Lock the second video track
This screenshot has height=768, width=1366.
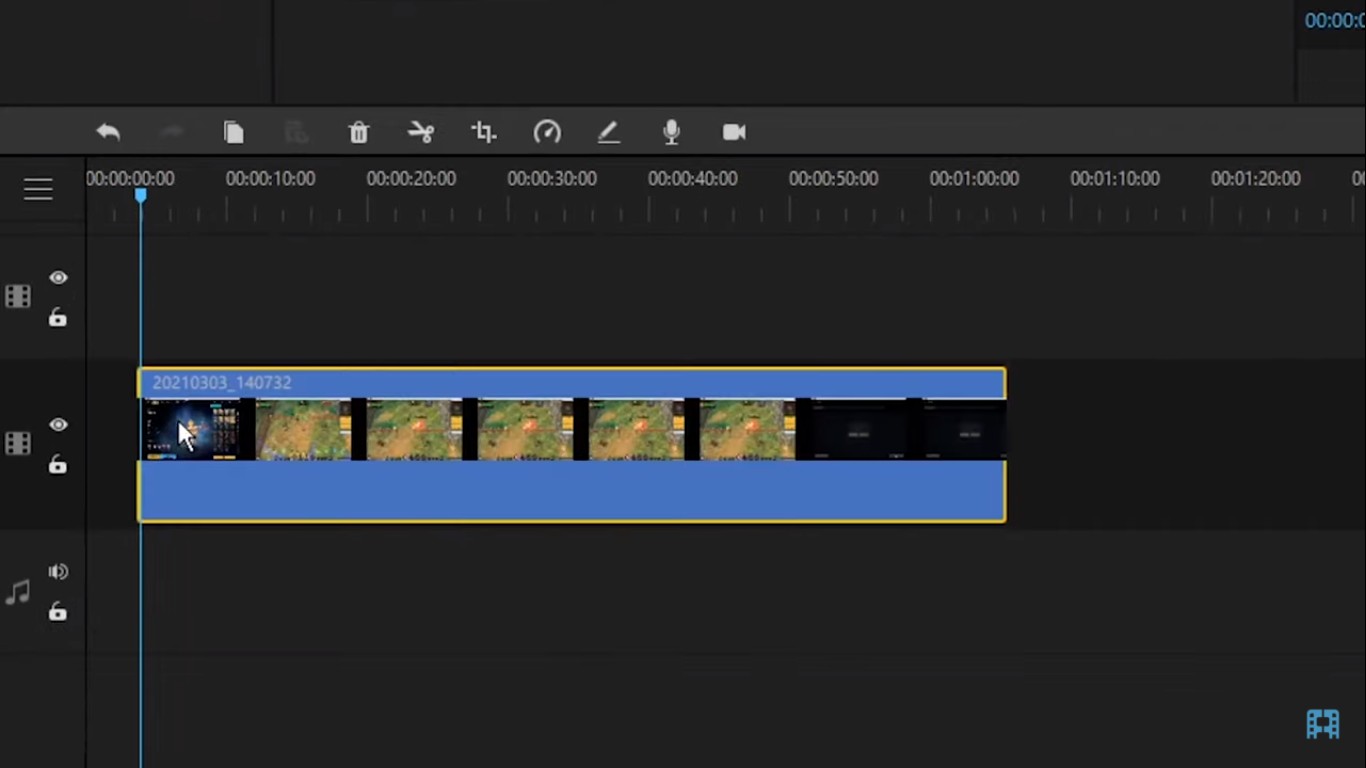58,464
